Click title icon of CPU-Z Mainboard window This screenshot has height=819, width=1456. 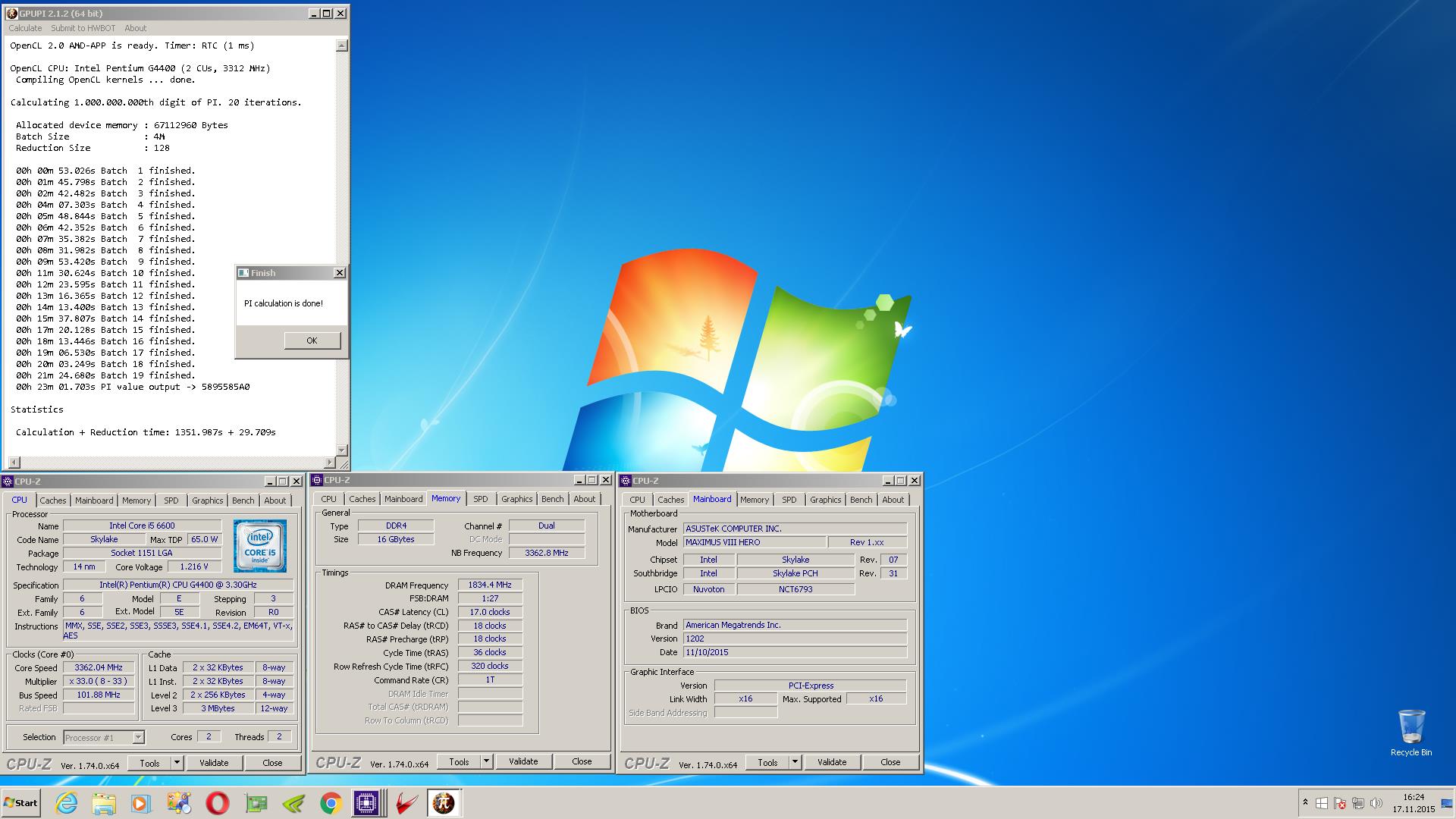(x=626, y=481)
